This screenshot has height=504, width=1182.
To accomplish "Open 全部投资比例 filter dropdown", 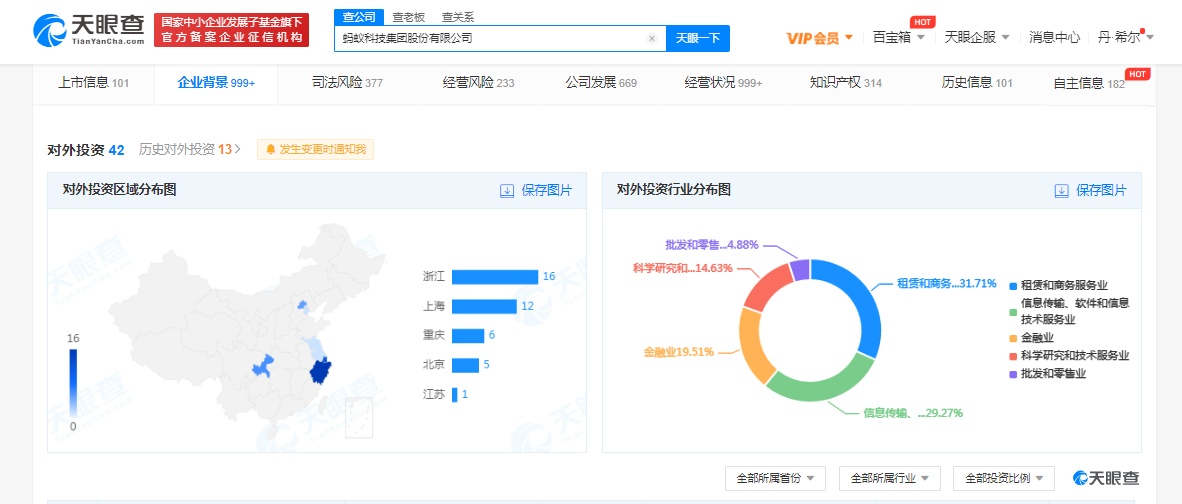I will [1003, 478].
